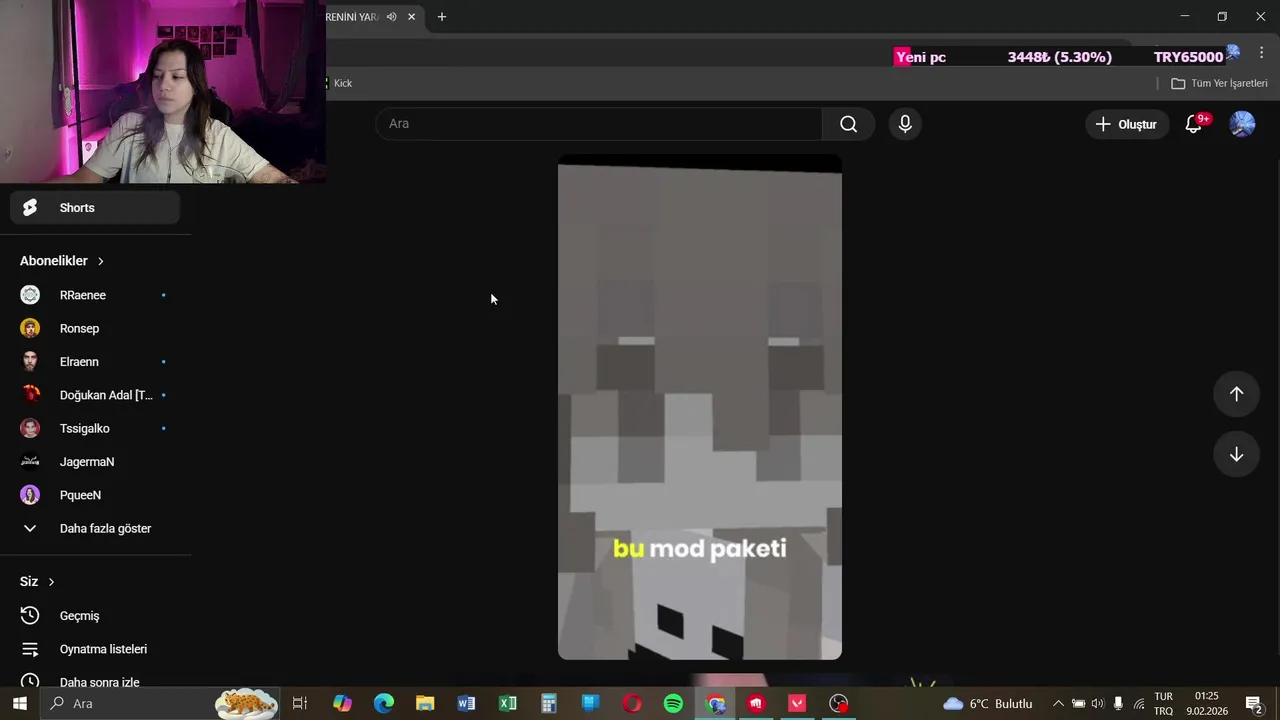Open Task View on taskbar
Image resolution: width=1280 pixels, height=720 pixels.
click(x=299, y=704)
